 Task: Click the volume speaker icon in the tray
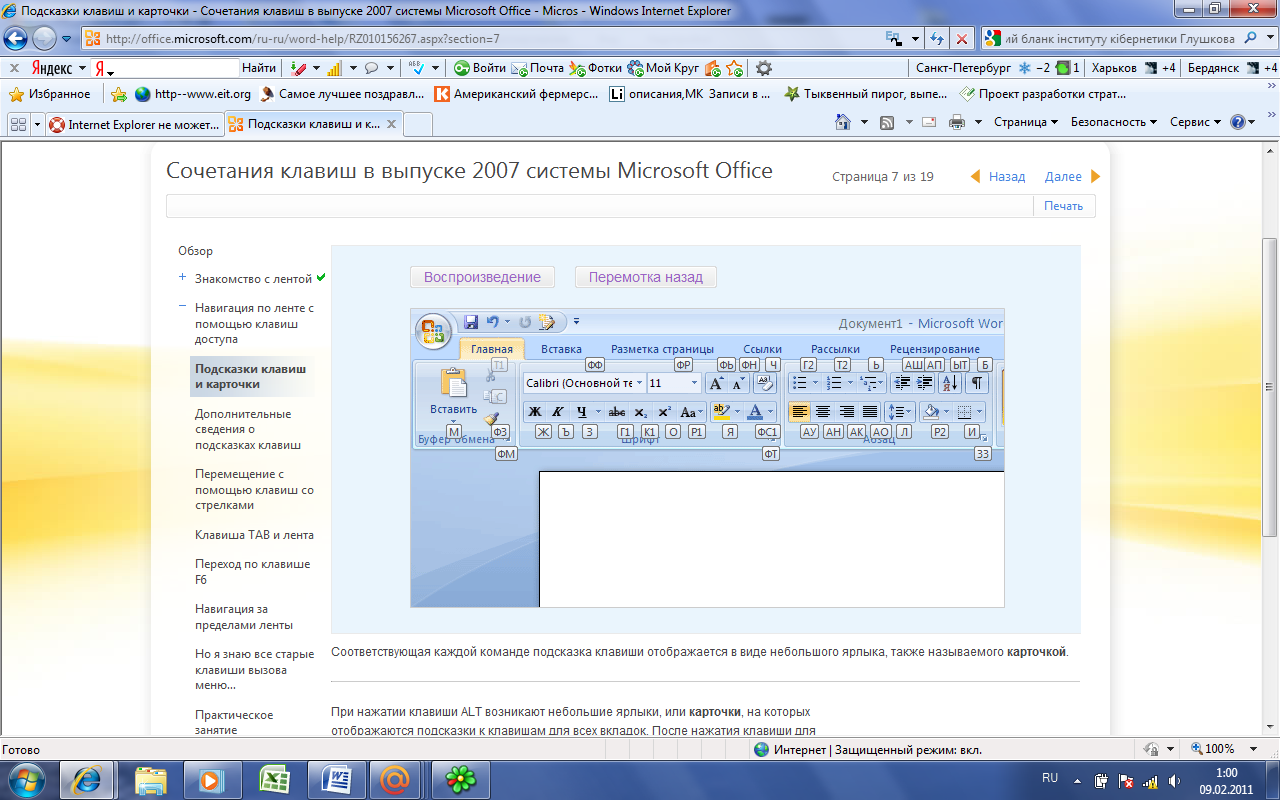pyautogui.click(x=1176, y=780)
